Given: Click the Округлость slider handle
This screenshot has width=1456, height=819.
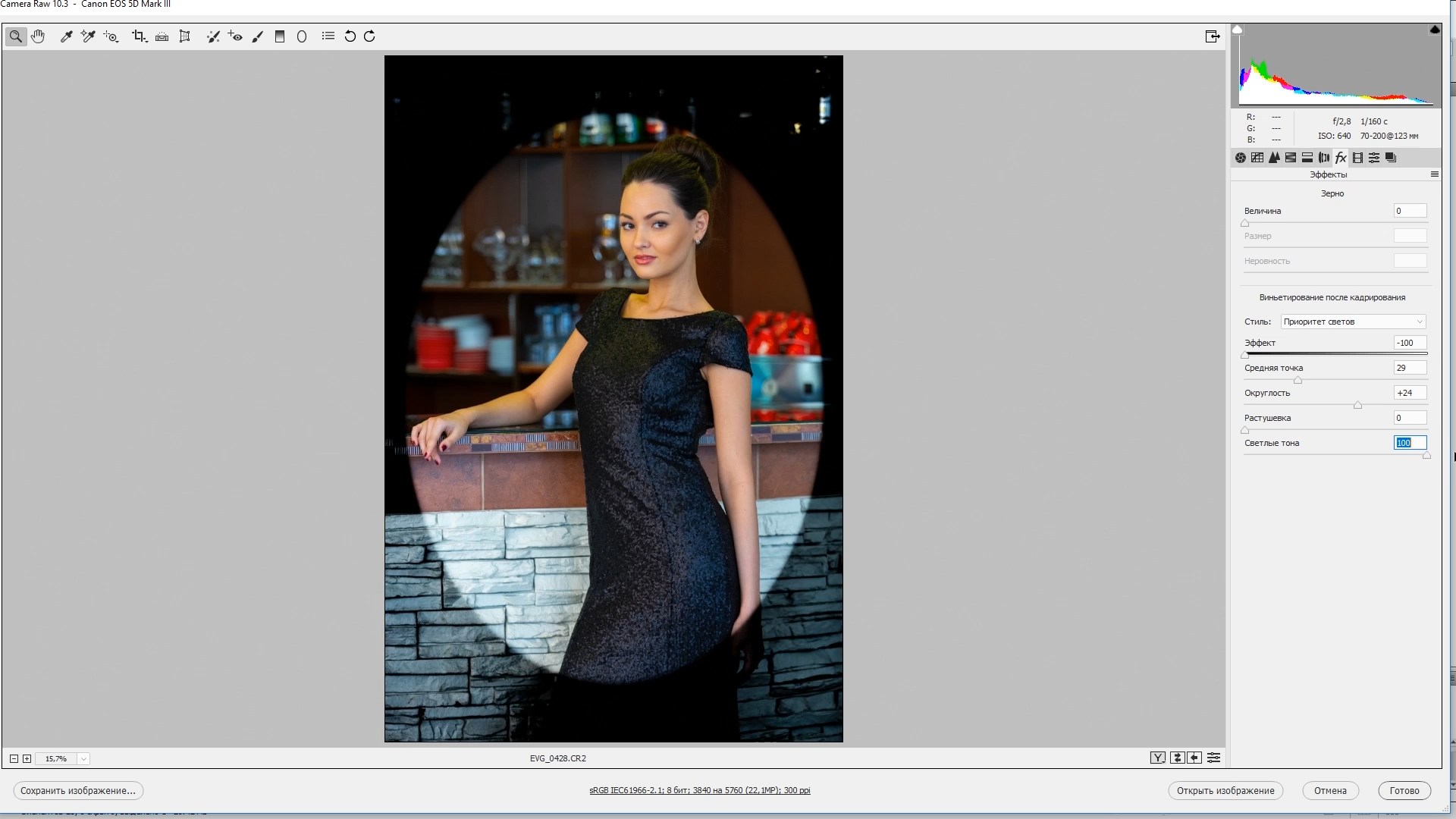Looking at the screenshot, I should (1357, 406).
